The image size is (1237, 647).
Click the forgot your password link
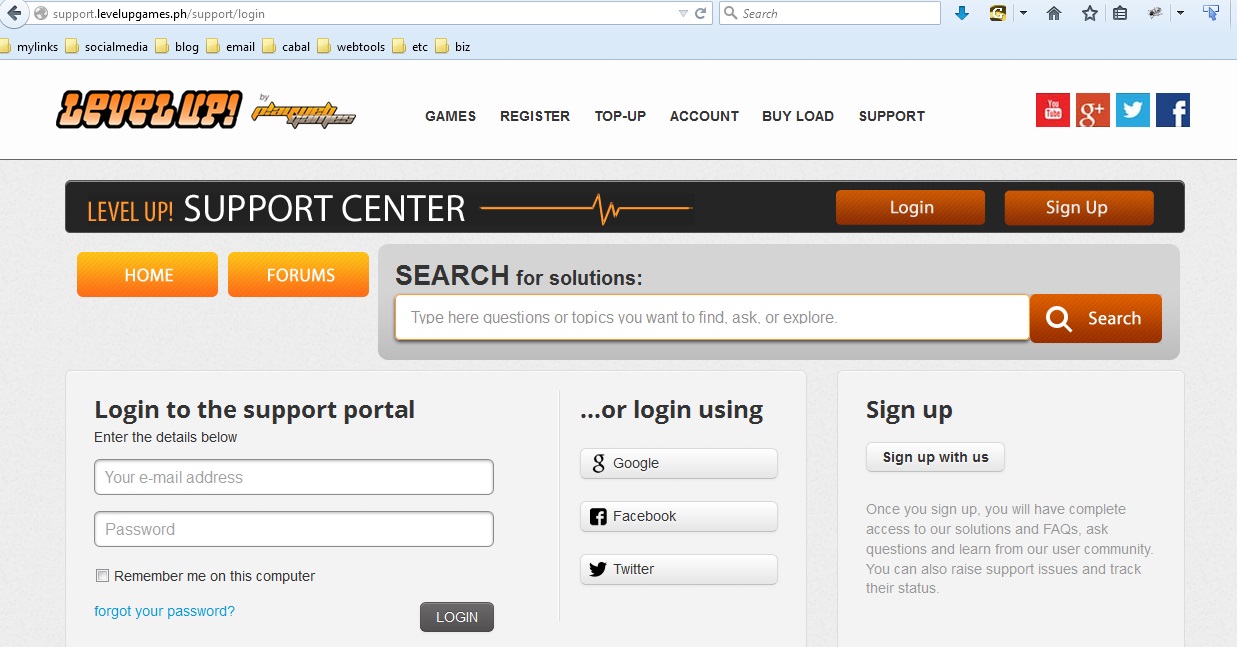164,610
